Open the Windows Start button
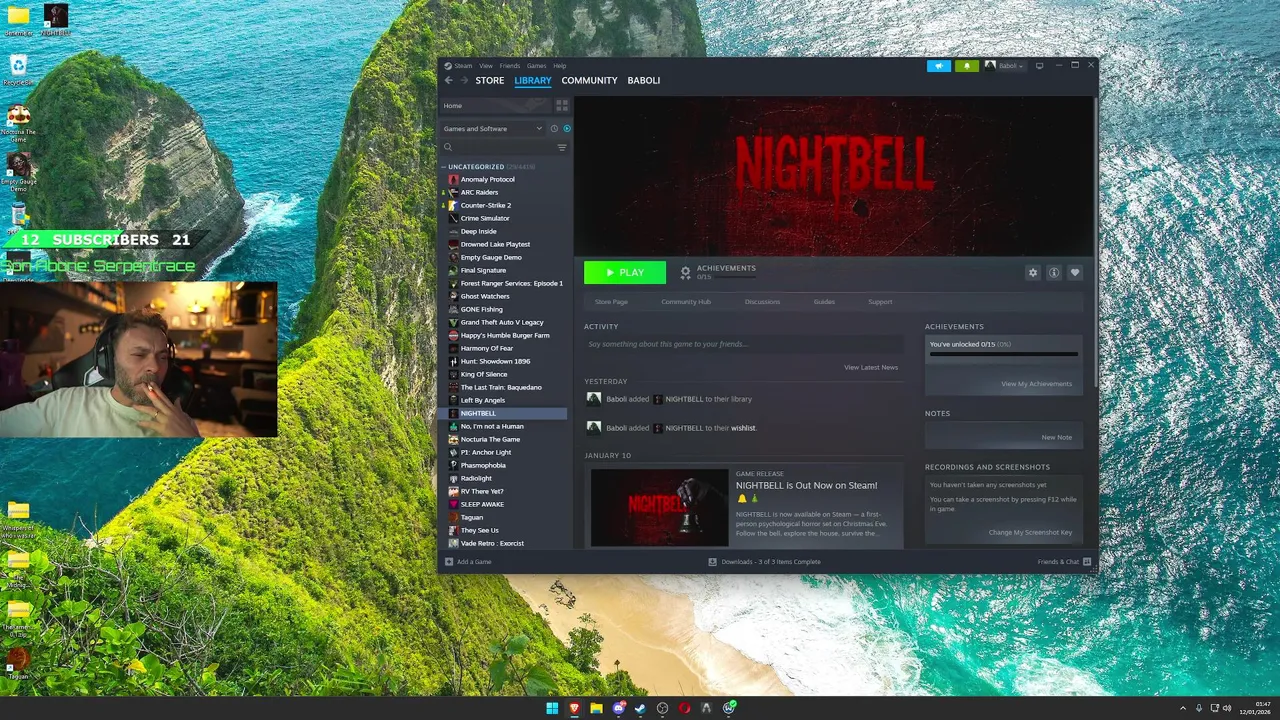The width and height of the screenshot is (1280, 720). coord(552,708)
